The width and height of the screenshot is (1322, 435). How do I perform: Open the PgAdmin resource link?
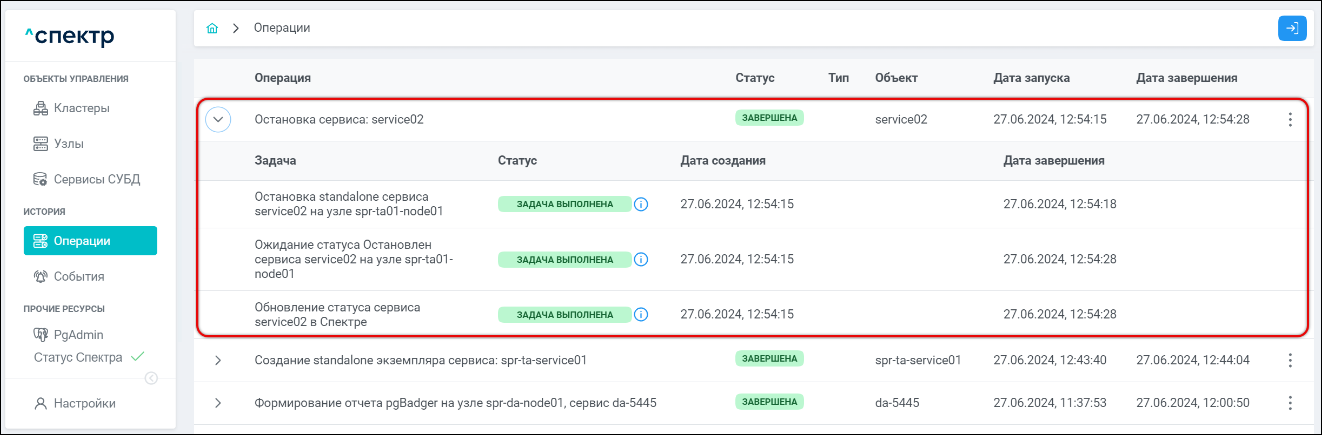coord(78,335)
